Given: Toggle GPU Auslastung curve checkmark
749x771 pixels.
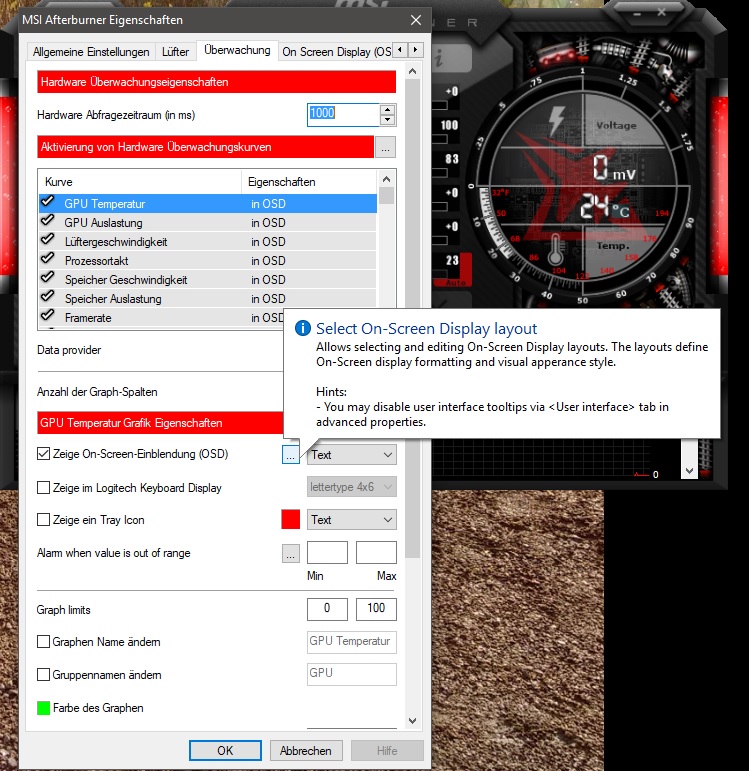Looking at the screenshot, I should click(x=48, y=221).
